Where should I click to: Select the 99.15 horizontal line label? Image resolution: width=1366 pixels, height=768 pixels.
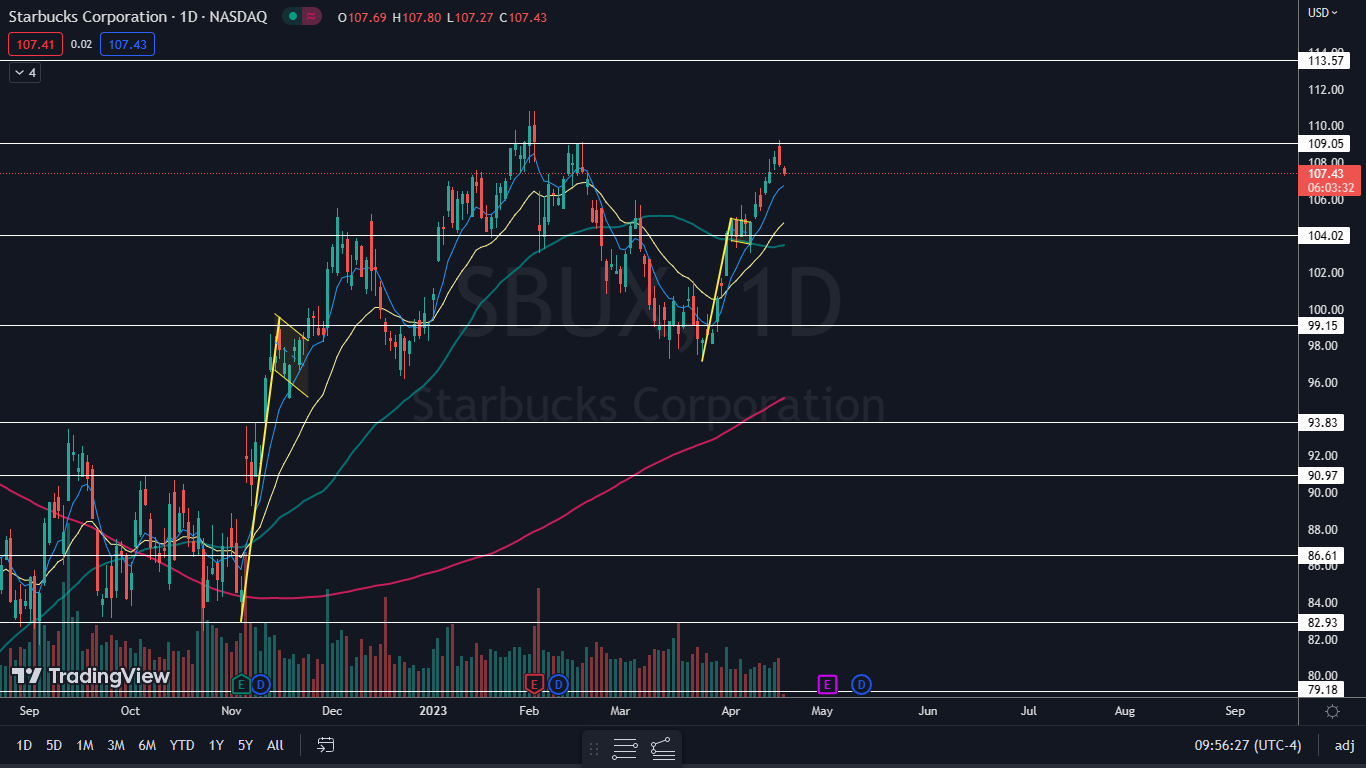tap(1325, 326)
